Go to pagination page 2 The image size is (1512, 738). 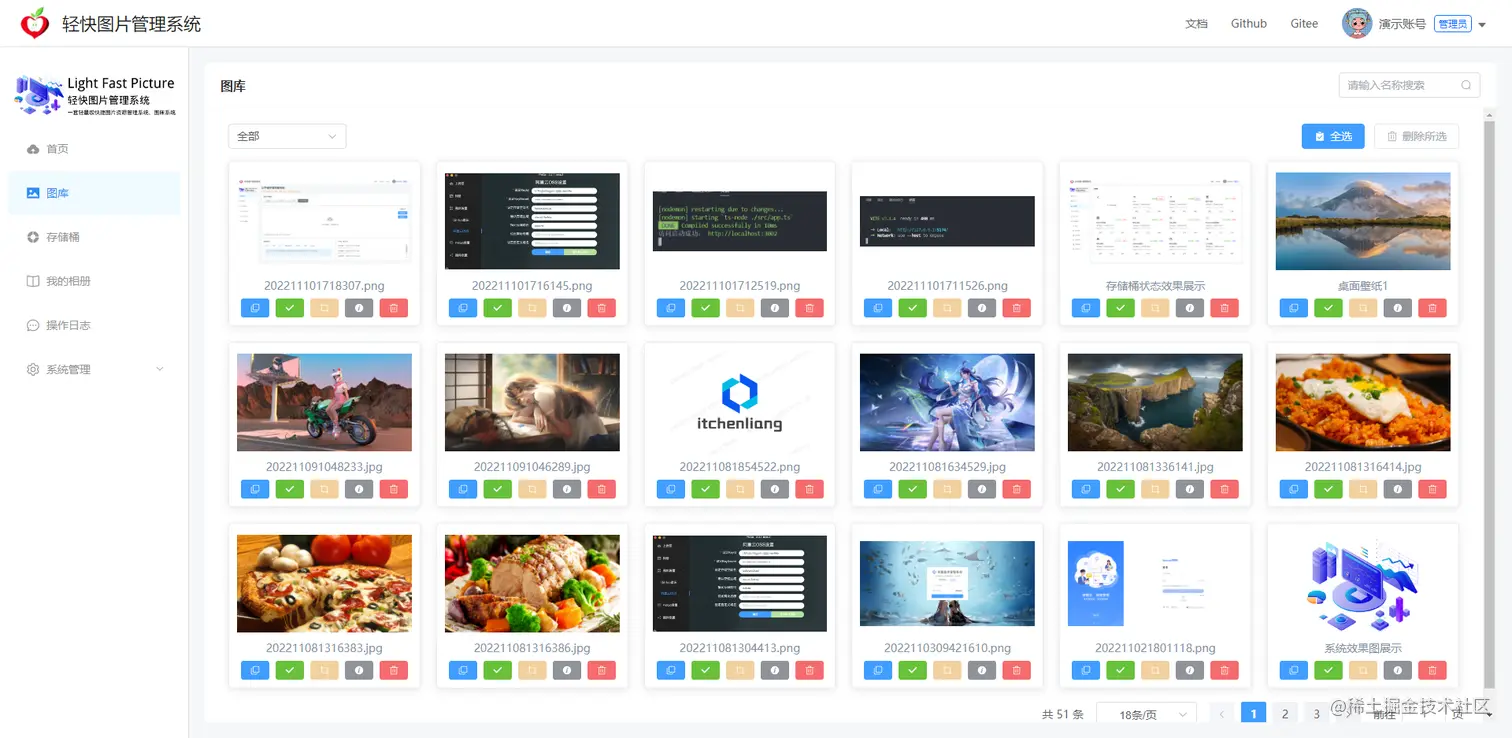1285,714
